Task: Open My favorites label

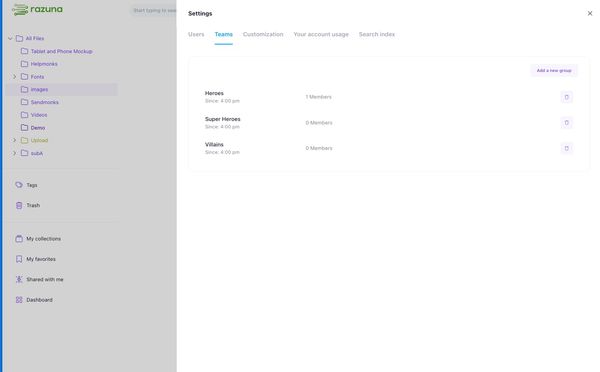Action: [x=41, y=259]
